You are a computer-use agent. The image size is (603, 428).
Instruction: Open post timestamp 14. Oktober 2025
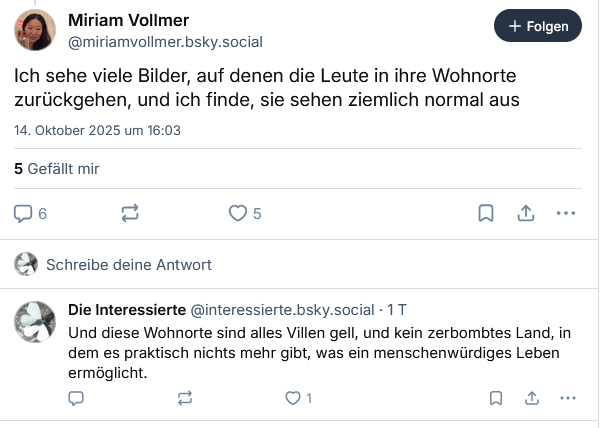tap(97, 130)
